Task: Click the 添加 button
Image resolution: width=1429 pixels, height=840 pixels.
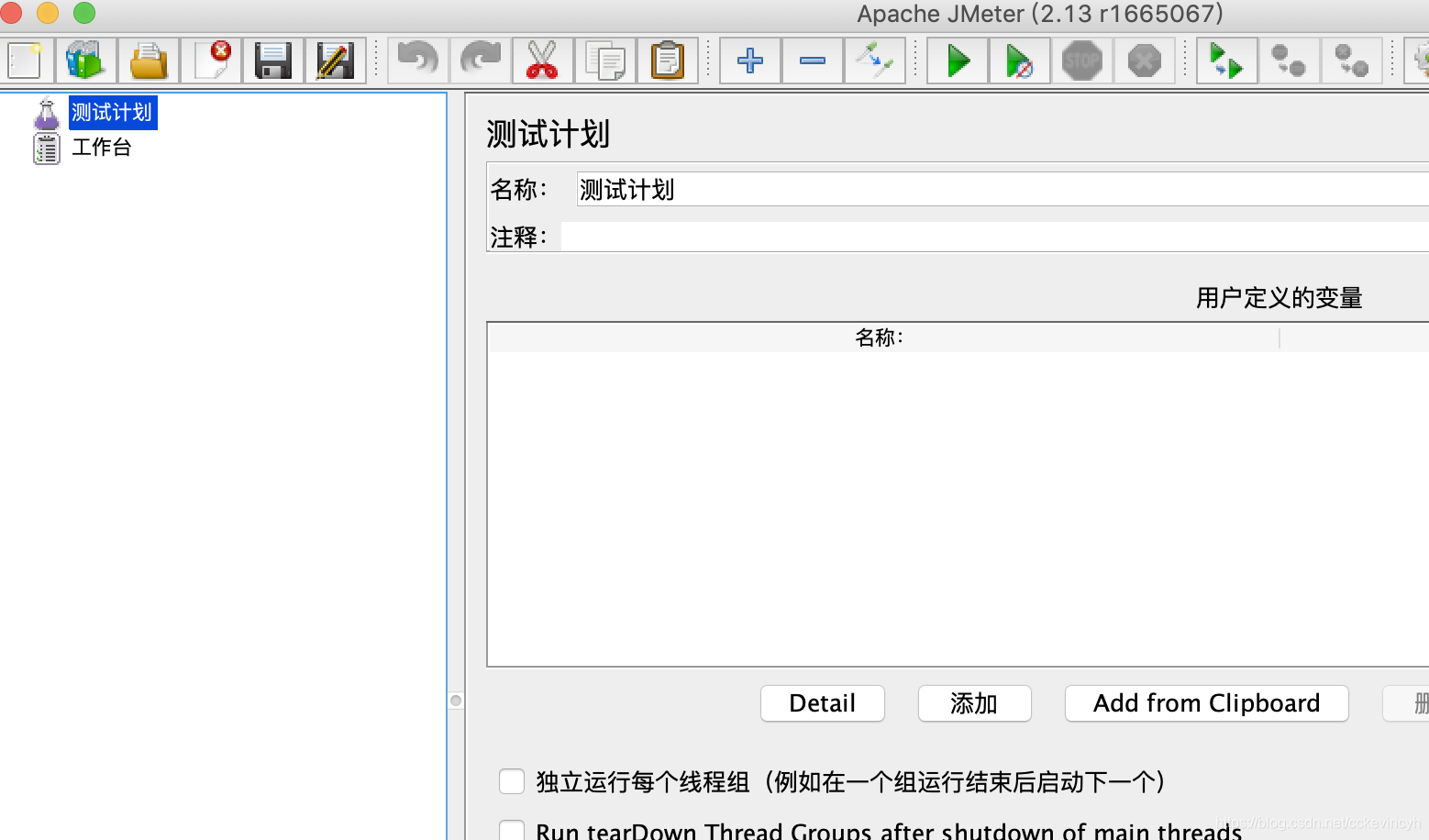Action: pos(974,703)
